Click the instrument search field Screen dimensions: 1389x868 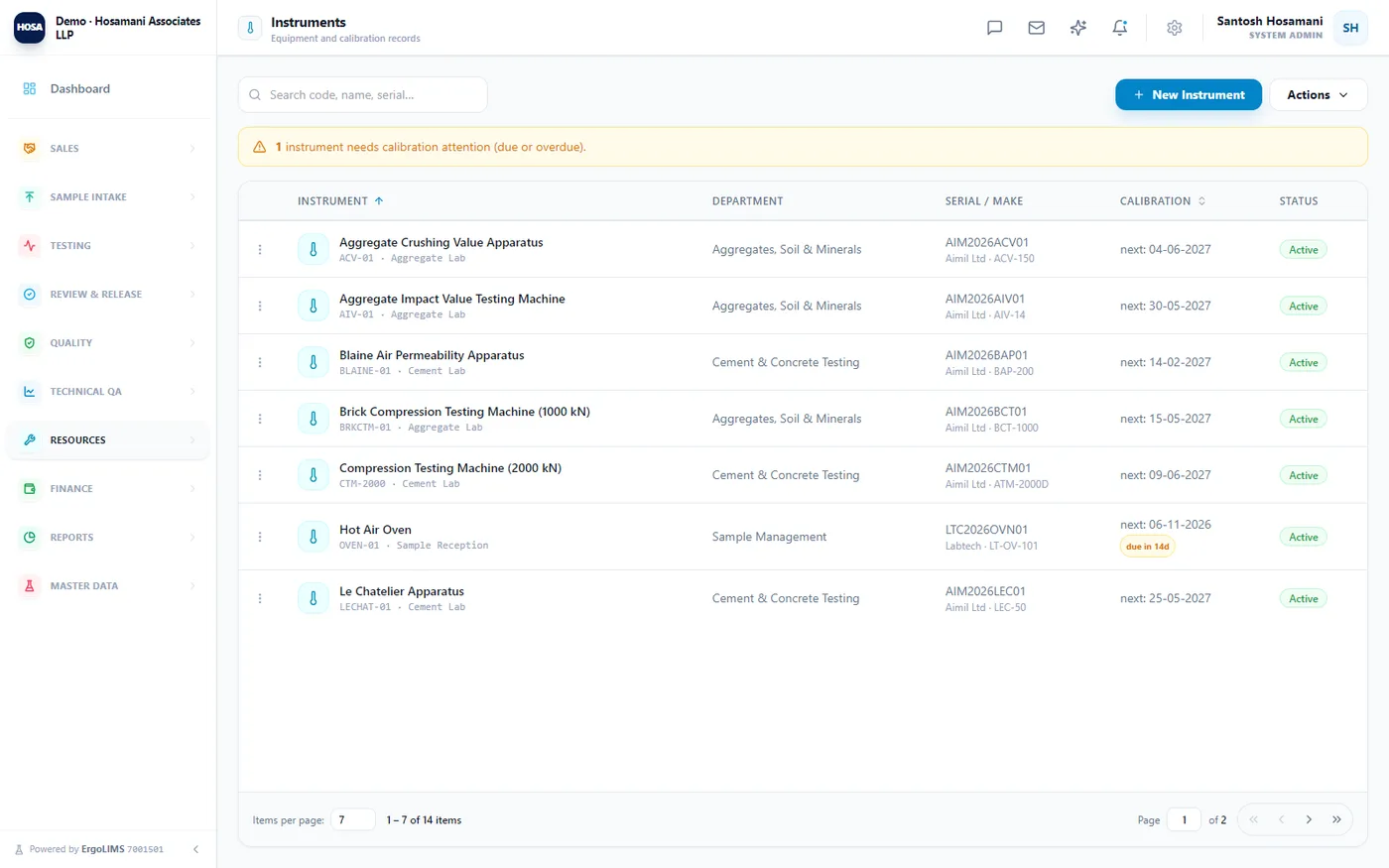(x=363, y=95)
